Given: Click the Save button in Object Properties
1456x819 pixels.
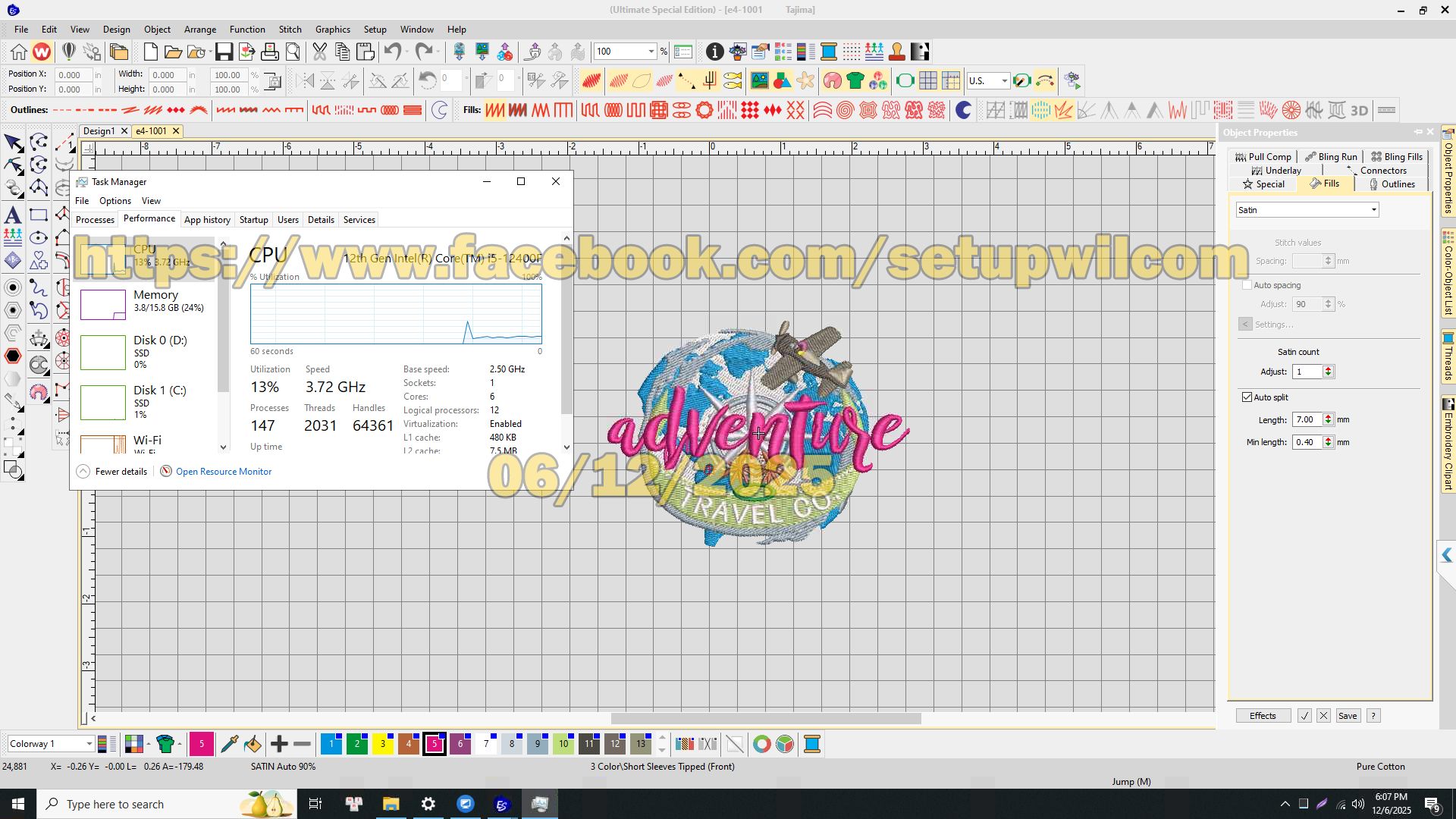Looking at the screenshot, I should (x=1348, y=716).
